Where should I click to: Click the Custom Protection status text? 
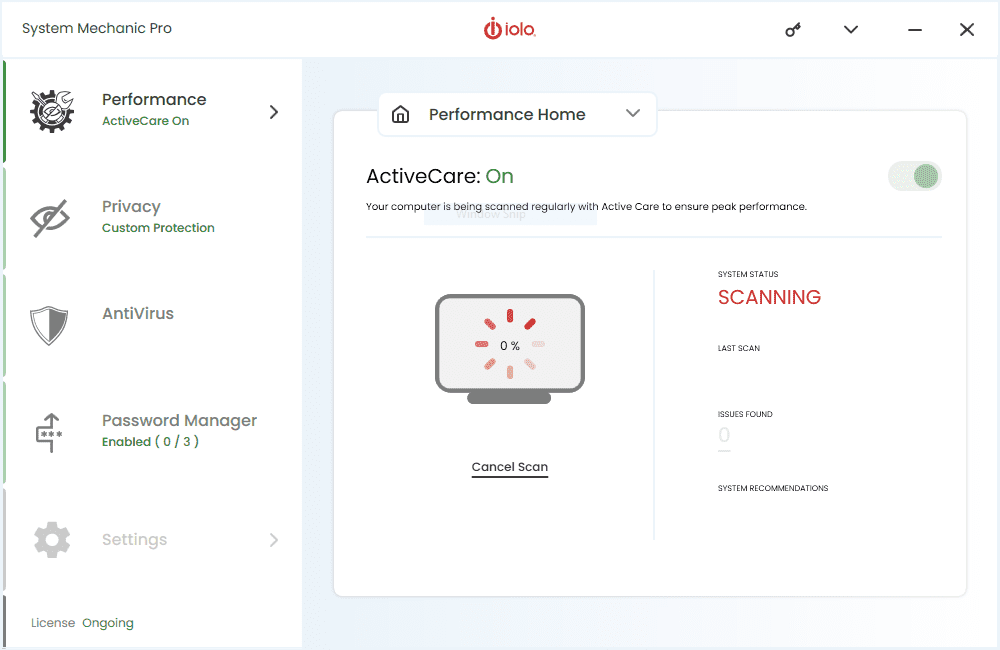click(158, 228)
